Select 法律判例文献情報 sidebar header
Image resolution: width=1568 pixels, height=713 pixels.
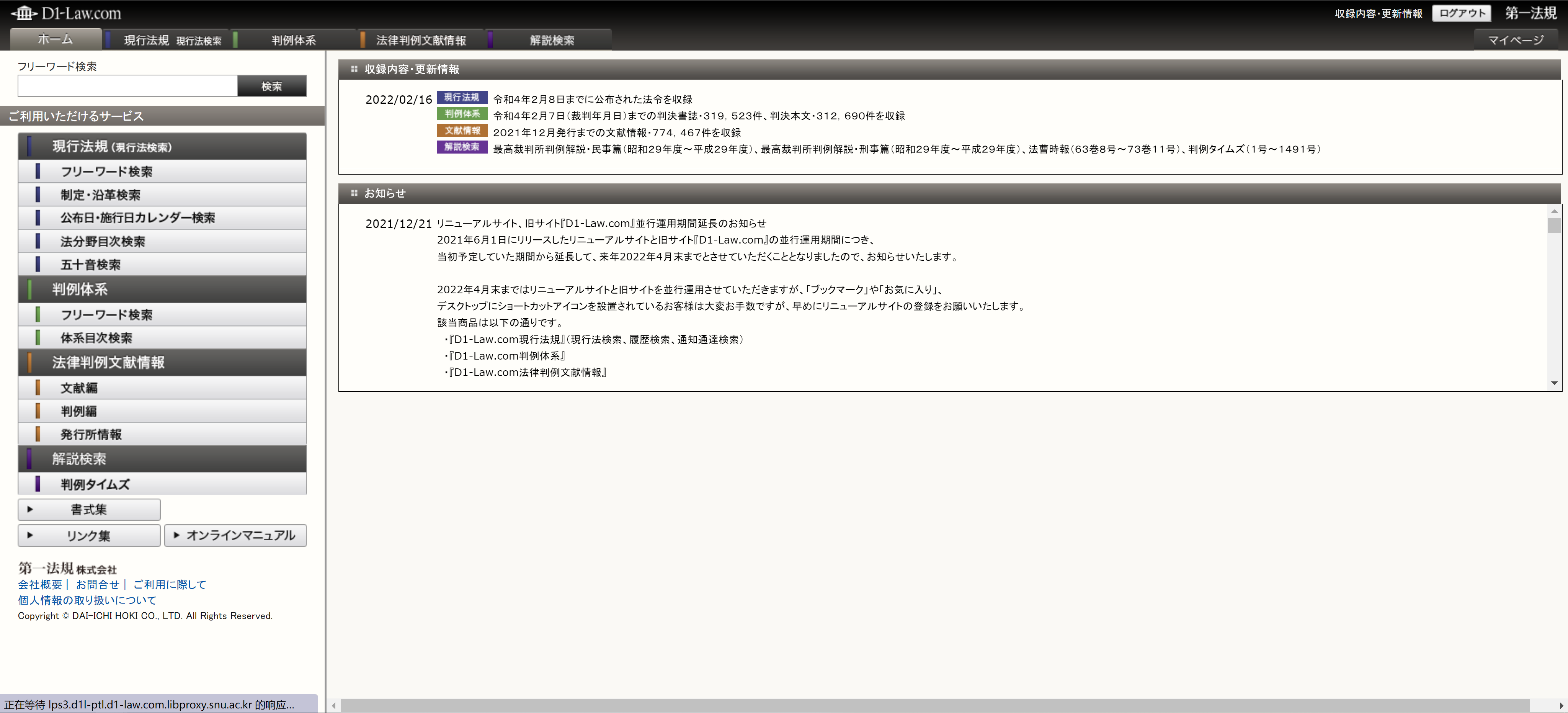(x=162, y=362)
